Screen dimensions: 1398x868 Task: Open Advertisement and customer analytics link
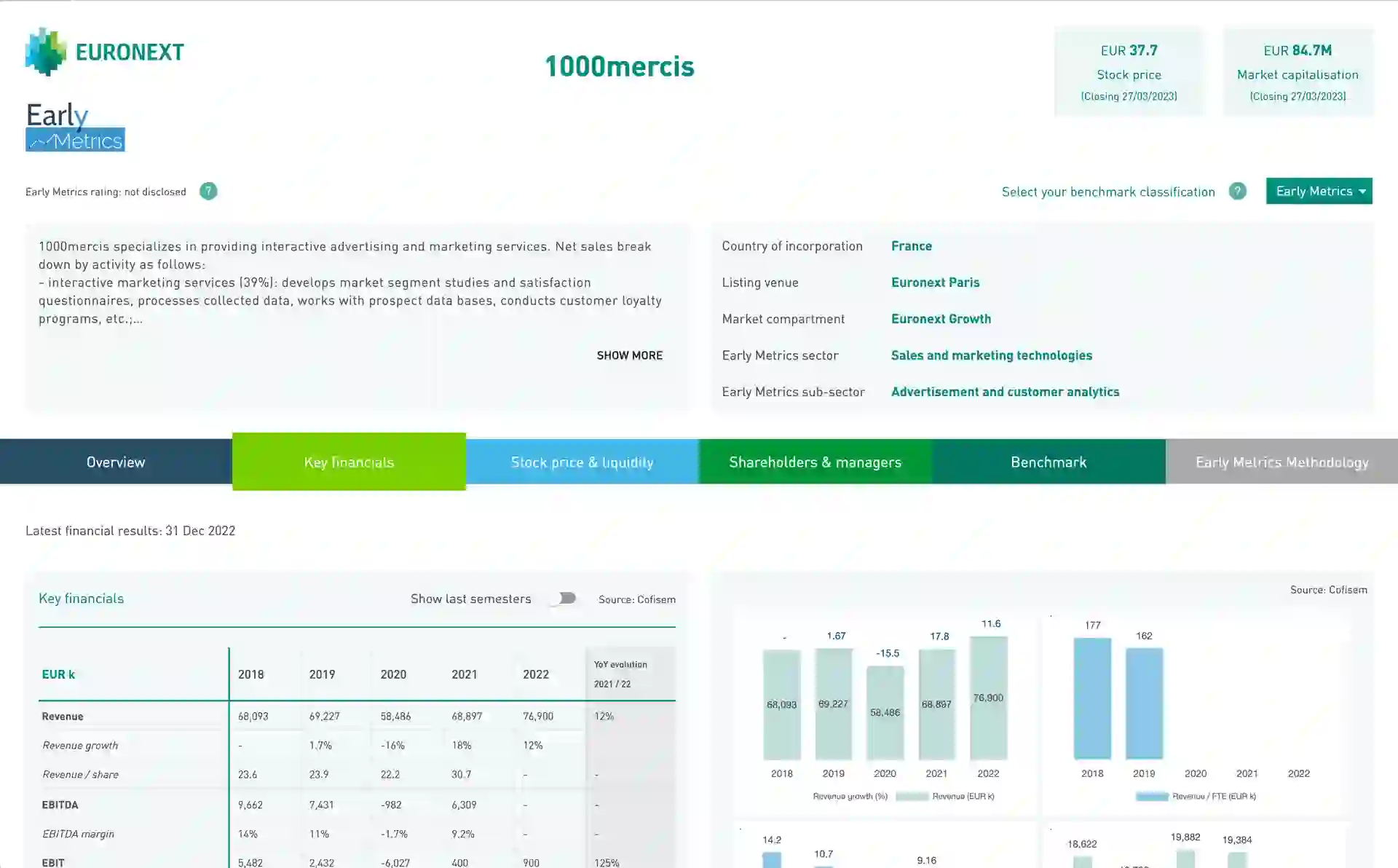[x=1005, y=392]
